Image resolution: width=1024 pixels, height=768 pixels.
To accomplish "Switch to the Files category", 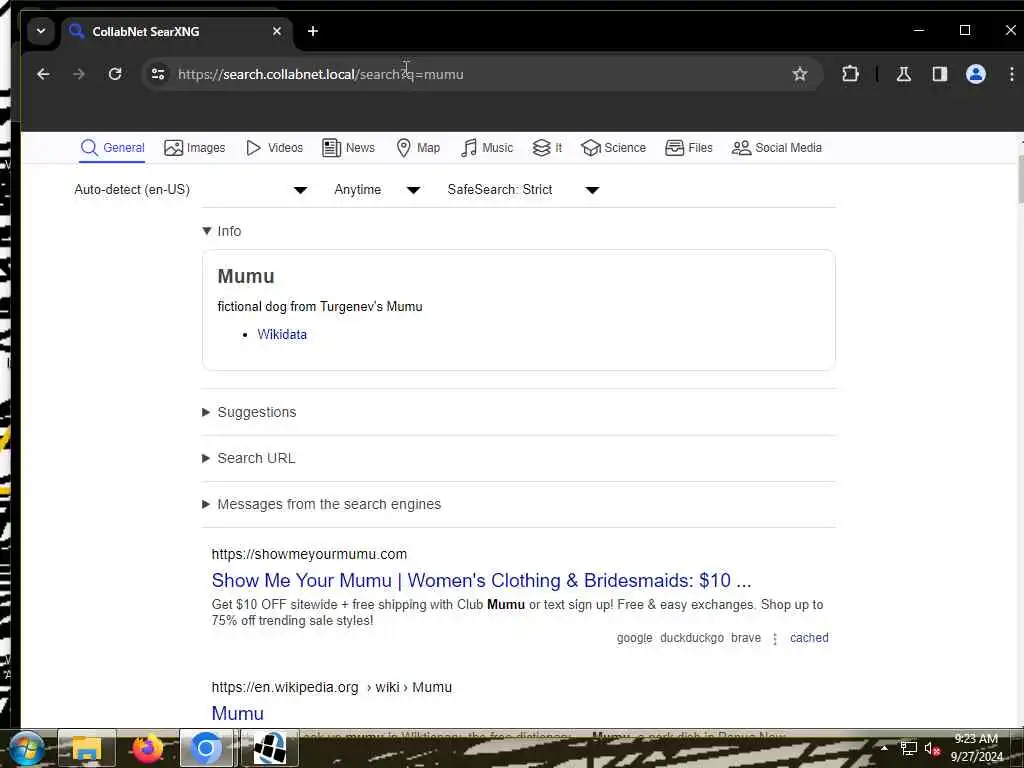I will (x=688, y=148).
